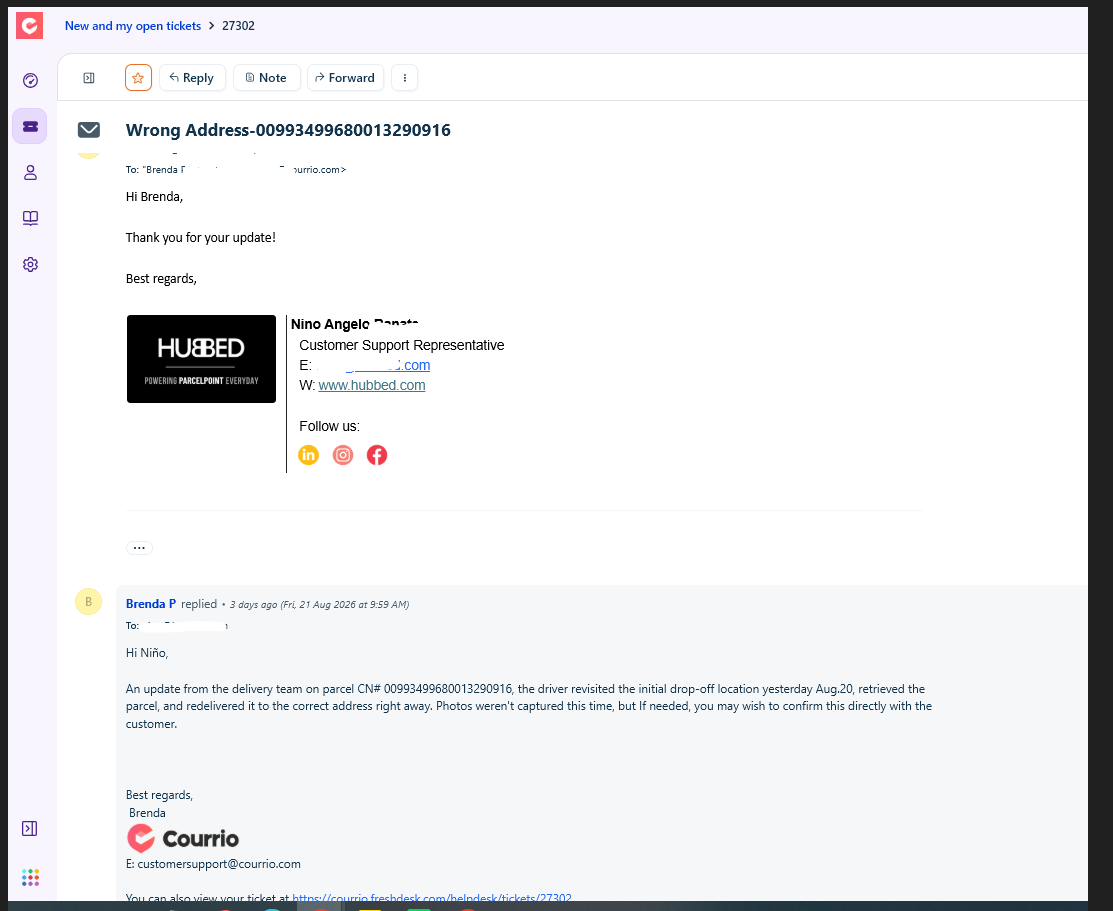Open the dashboard gauge icon in sidebar
The width and height of the screenshot is (1113, 911).
click(30, 80)
